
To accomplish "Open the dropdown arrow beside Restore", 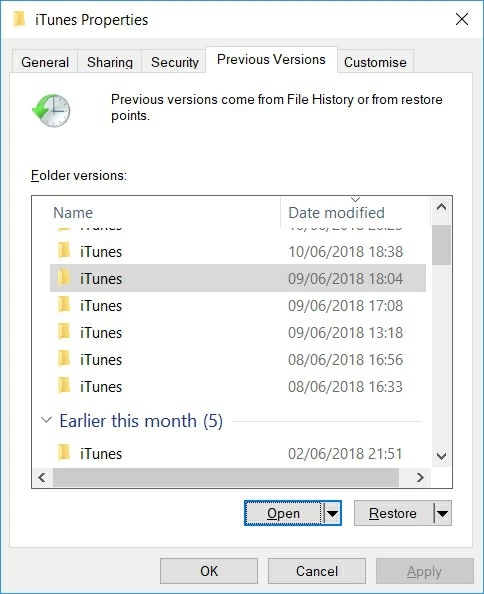I will click(442, 513).
